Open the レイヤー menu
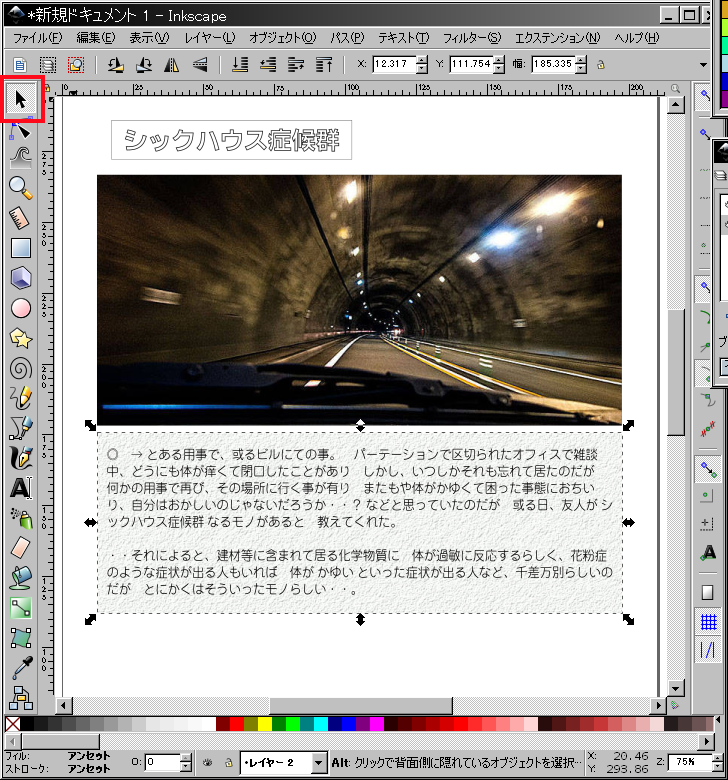Viewport: 728px width, 780px height. [209, 38]
